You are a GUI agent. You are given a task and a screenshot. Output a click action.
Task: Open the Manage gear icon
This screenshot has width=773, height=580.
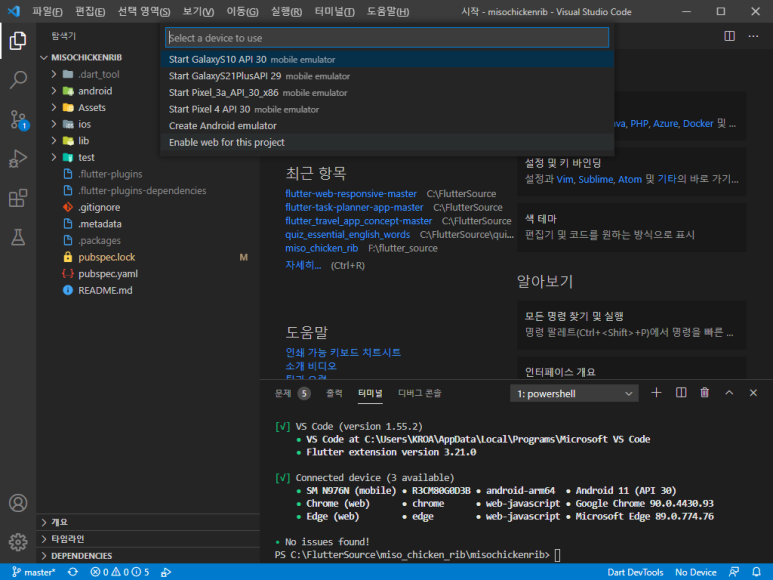[x=18, y=542]
